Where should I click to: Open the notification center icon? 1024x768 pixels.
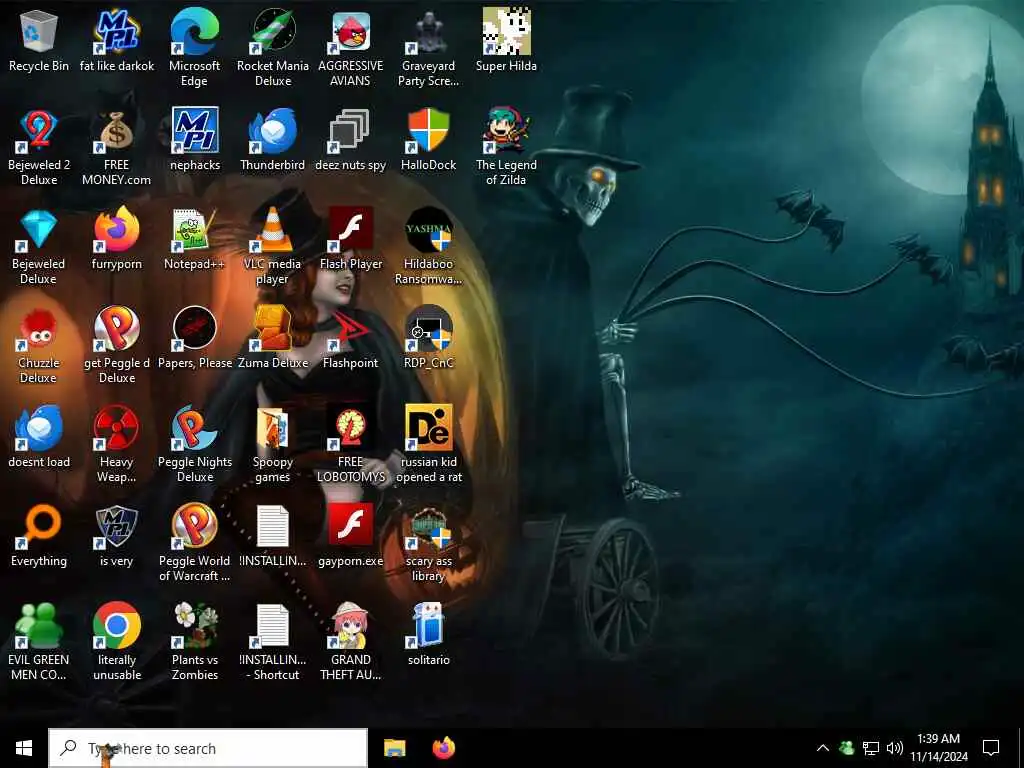991,748
